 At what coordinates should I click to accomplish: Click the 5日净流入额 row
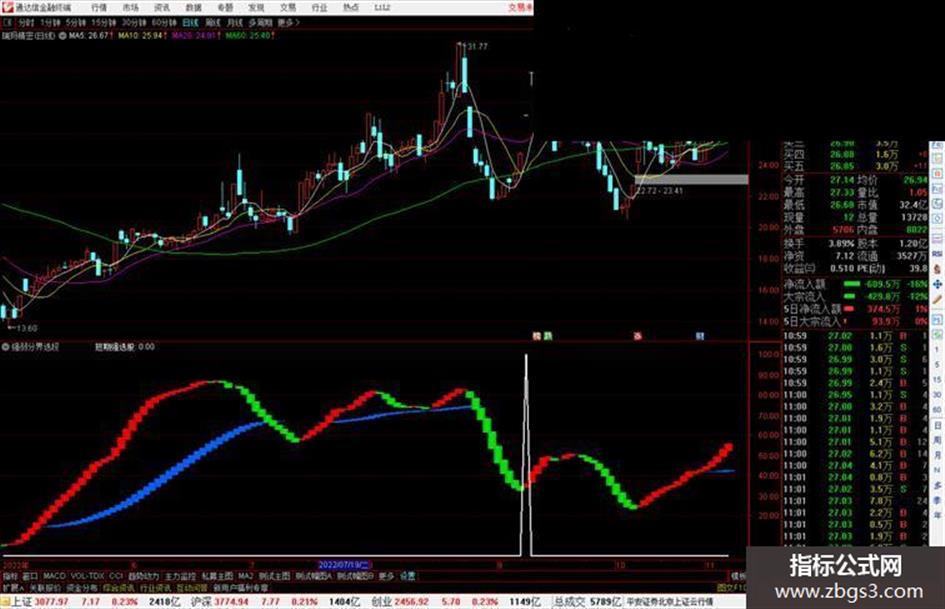(x=855, y=309)
